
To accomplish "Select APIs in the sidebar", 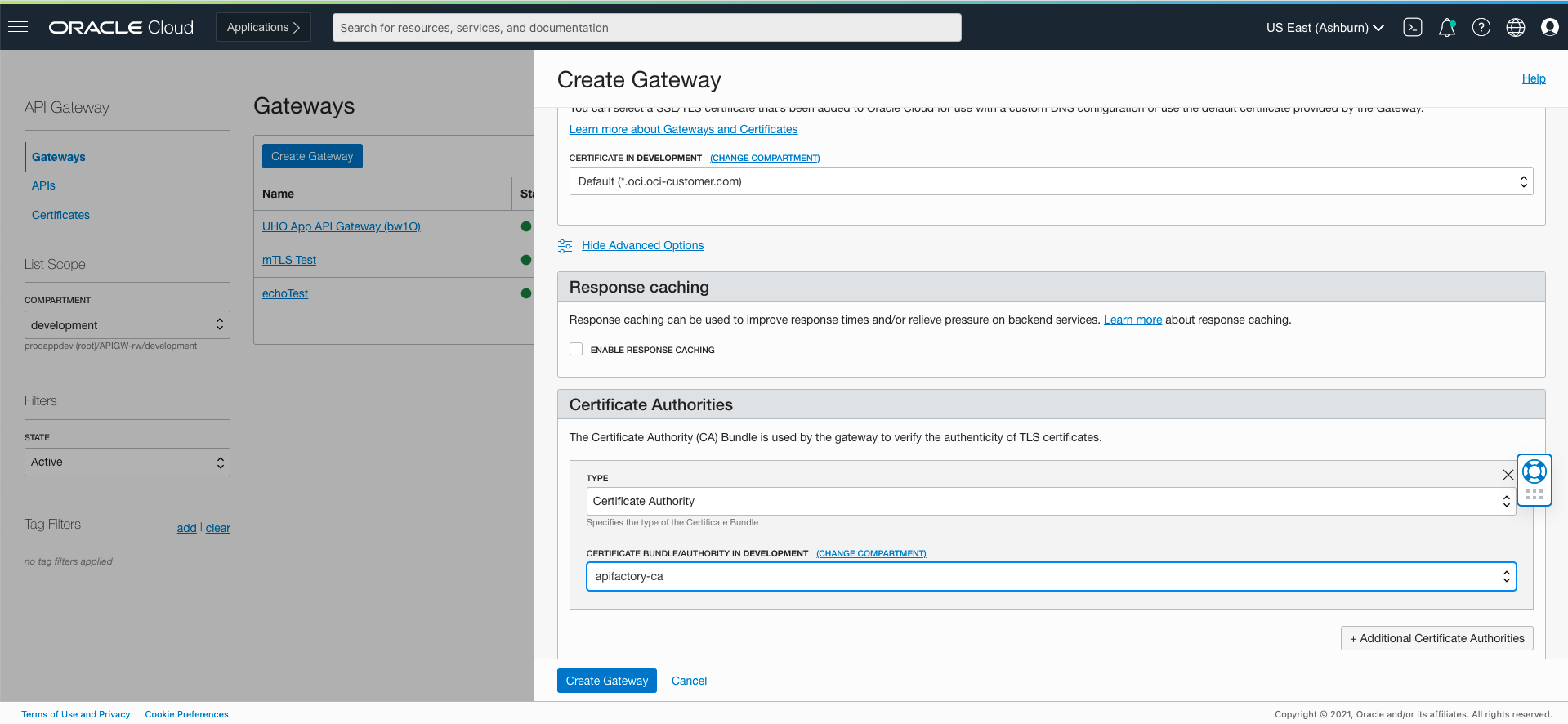I will pyautogui.click(x=43, y=185).
